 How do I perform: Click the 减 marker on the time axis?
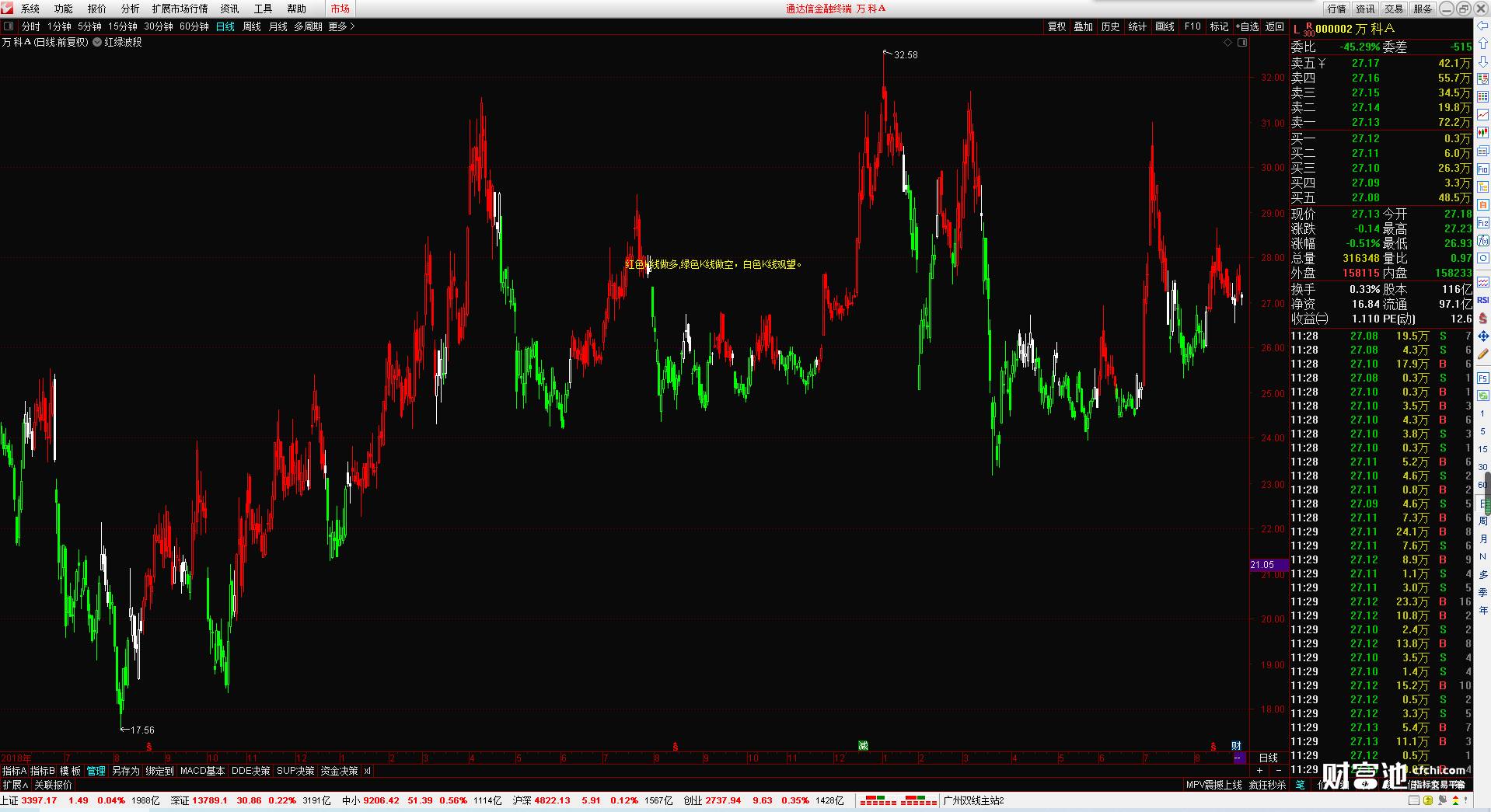pyautogui.click(x=863, y=746)
